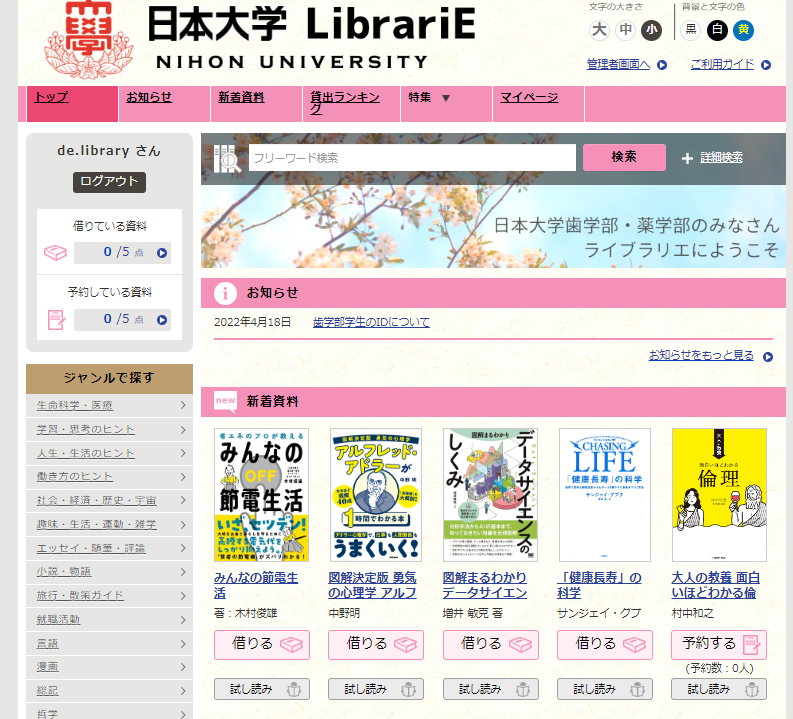Expand genre 人生・生活のヒント
Image resolution: width=793 pixels, height=719 pixels.
pos(109,454)
